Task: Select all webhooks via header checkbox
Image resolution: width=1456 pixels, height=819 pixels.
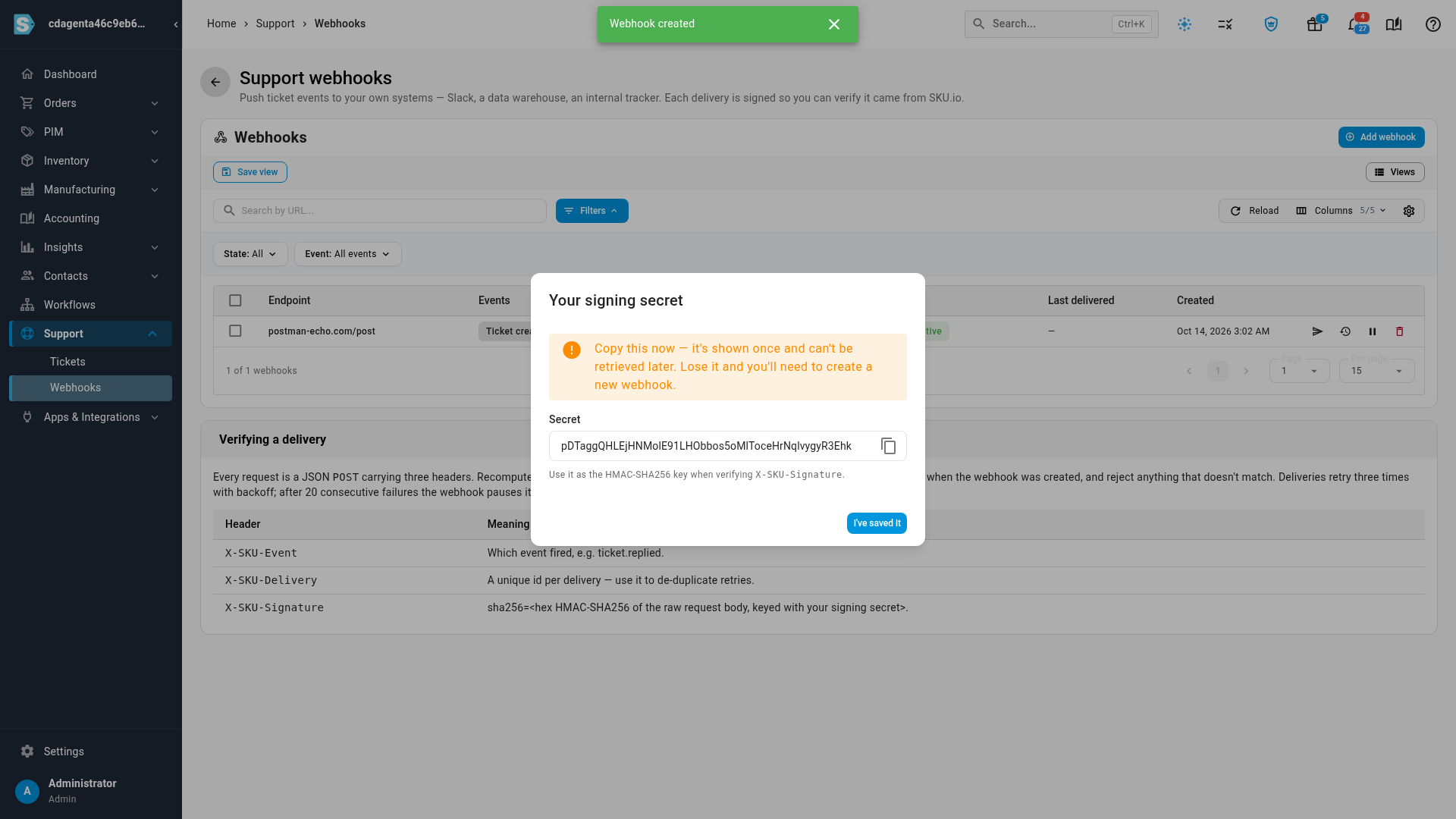Action: pos(235,300)
